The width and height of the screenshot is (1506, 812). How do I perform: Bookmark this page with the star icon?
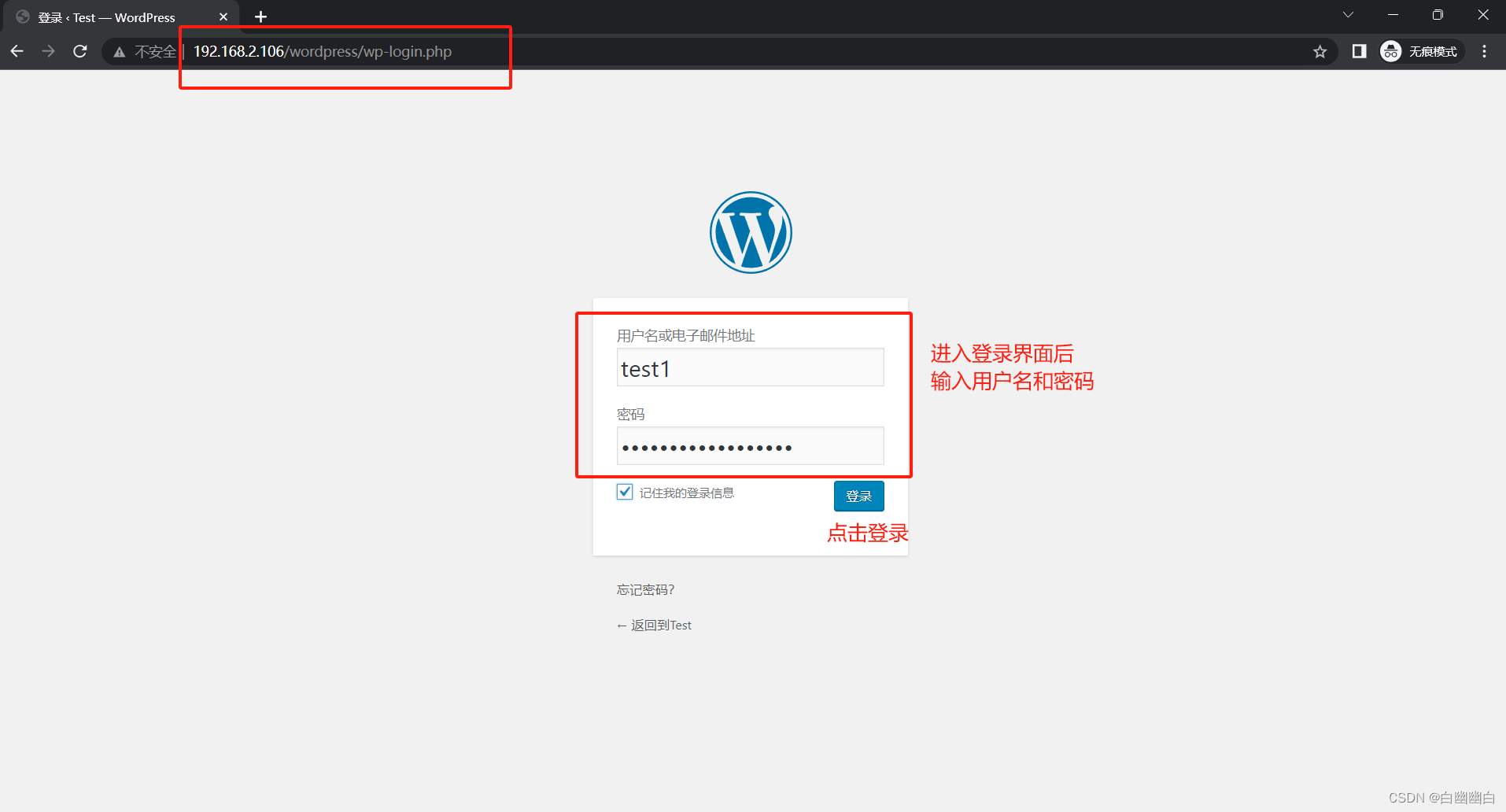1320,52
